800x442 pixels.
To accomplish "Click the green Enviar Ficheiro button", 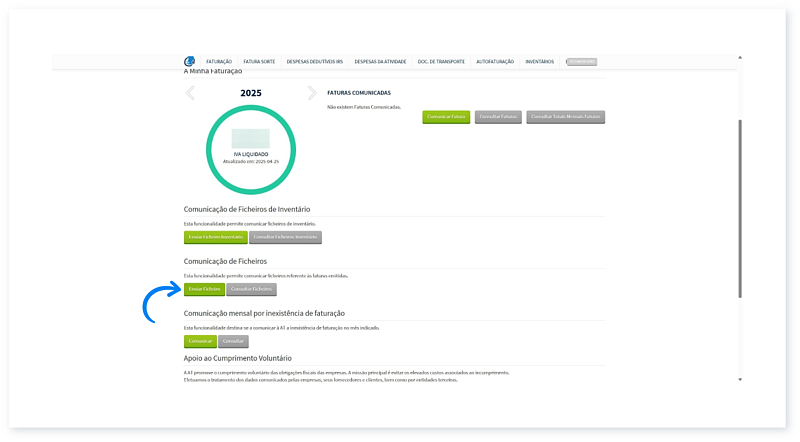I will [x=204, y=289].
